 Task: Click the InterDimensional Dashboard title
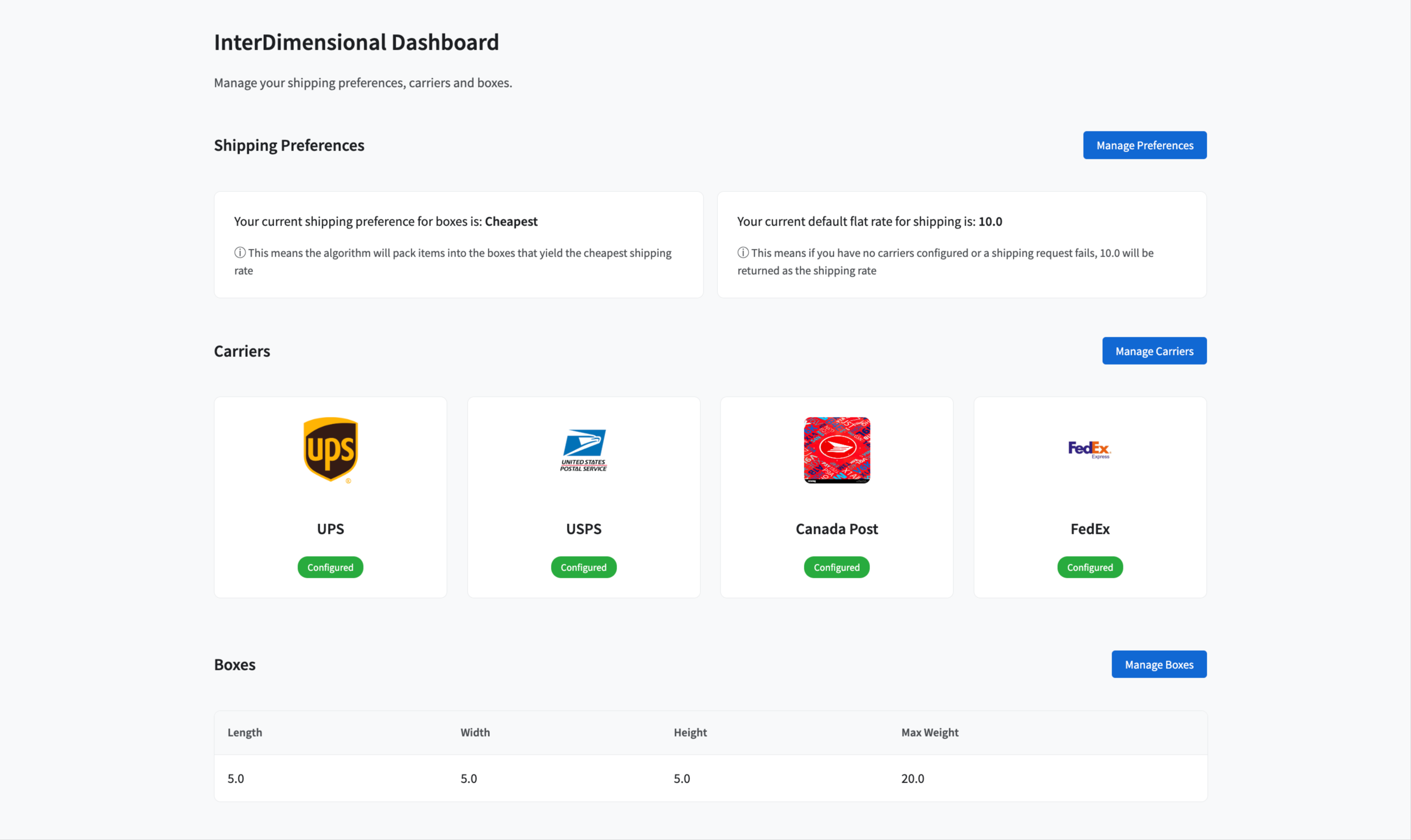point(356,42)
